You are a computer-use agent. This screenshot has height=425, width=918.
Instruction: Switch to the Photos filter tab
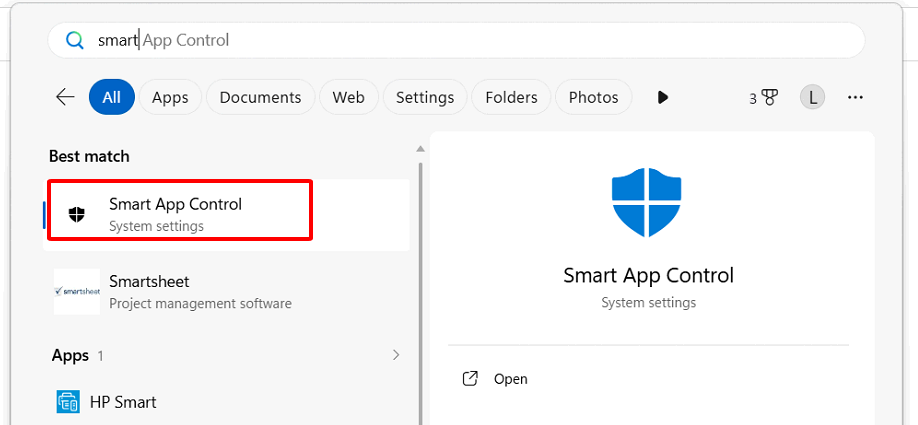click(x=594, y=97)
